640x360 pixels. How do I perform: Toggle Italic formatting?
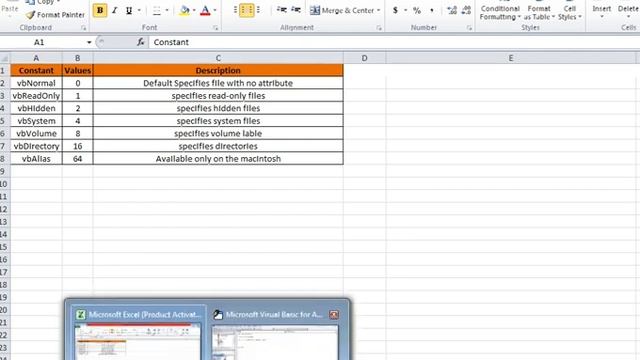click(115, 10)
